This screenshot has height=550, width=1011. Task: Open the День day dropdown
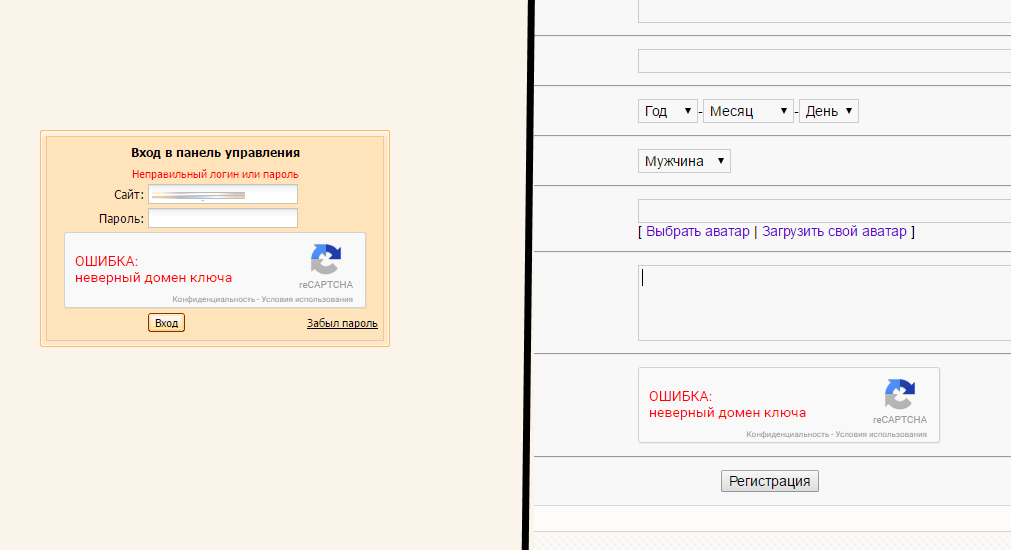tap(829, 111)
